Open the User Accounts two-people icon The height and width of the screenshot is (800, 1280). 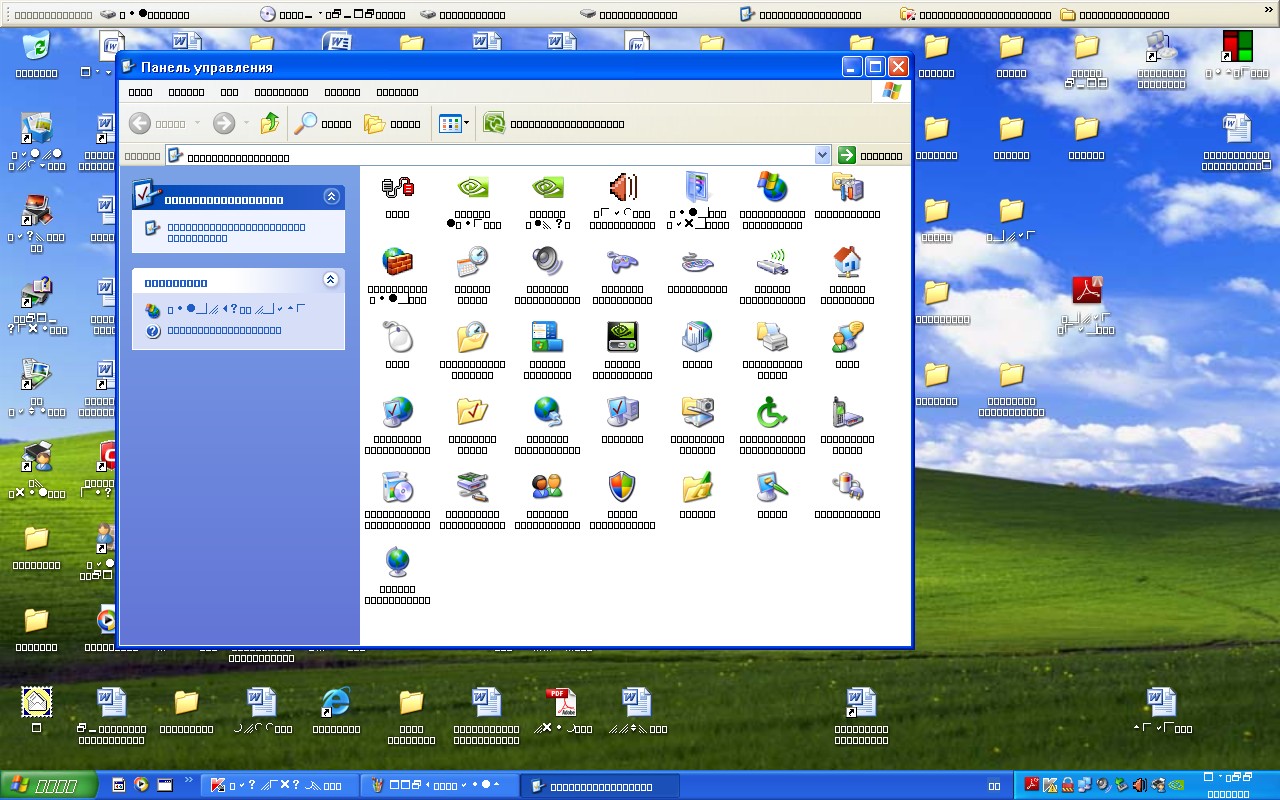pos(547,488)
